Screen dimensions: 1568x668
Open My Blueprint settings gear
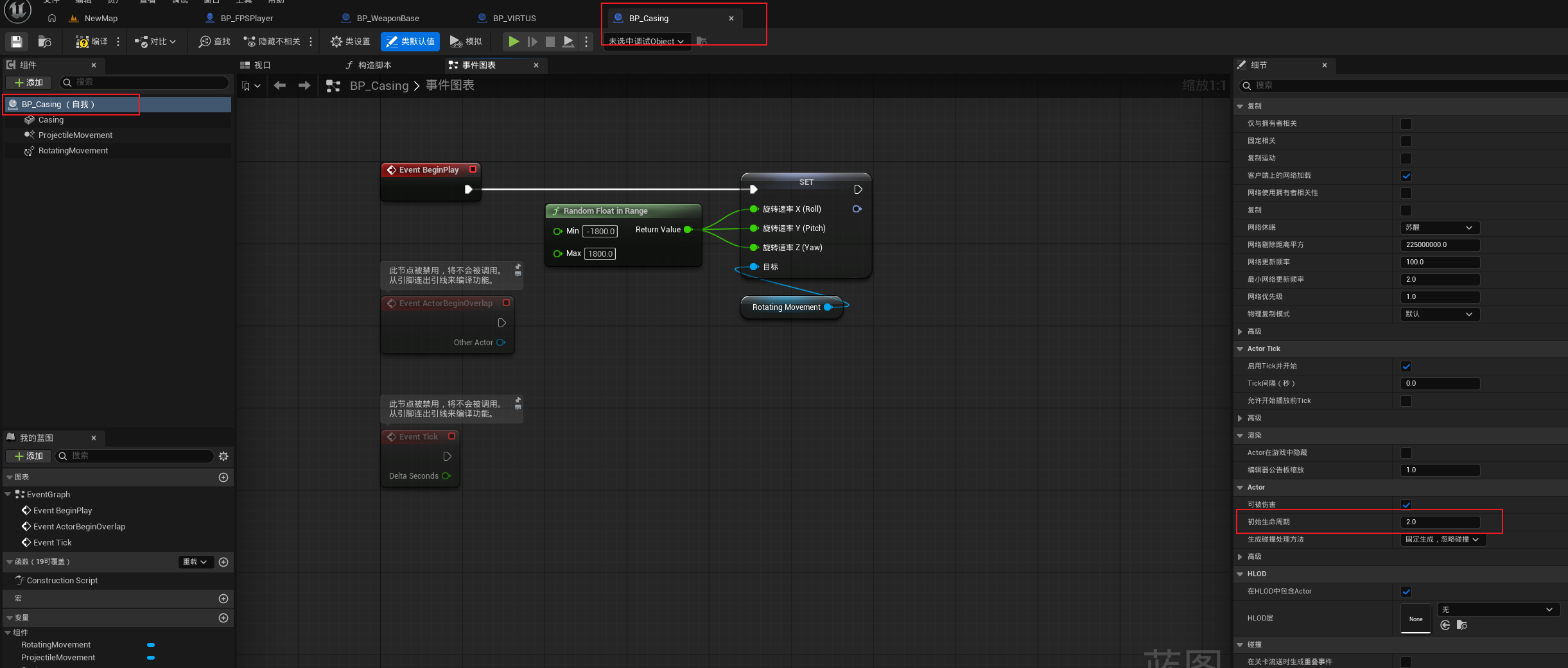tap(223, 456)
